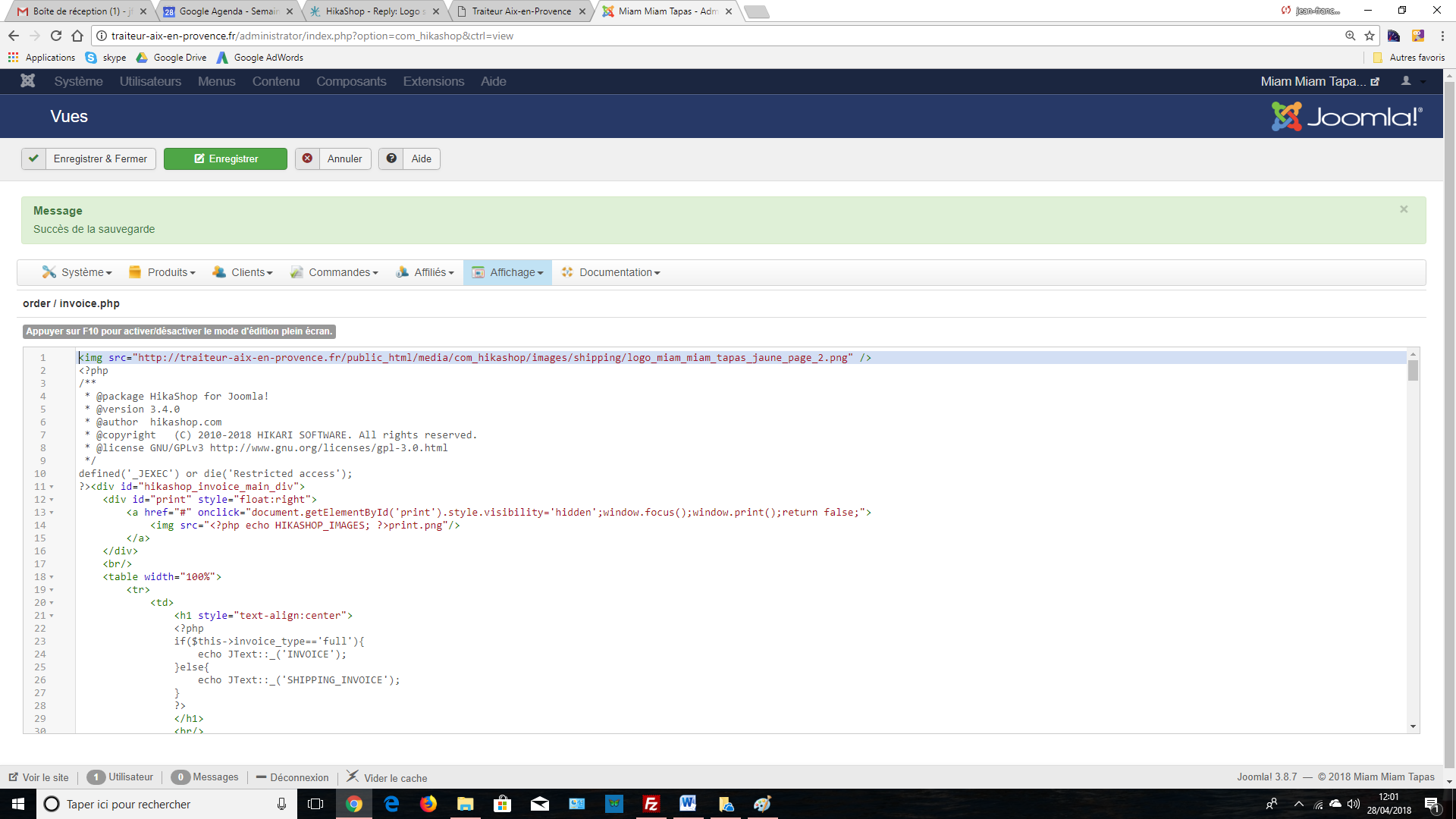Click the bookmark star icon in address bar

1370,36
